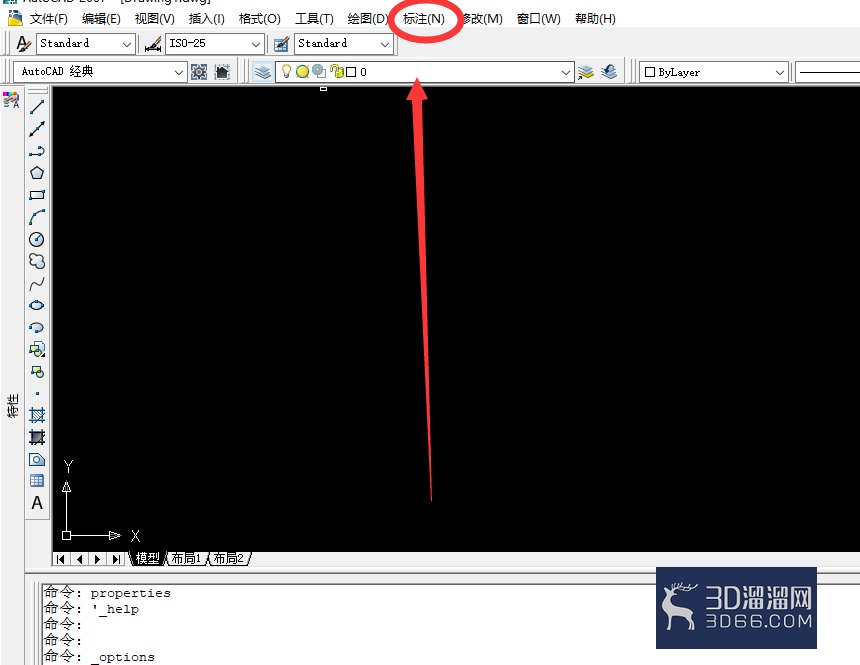
Task: Click the properties palette icon at top-left
Action: click(11, 100)
